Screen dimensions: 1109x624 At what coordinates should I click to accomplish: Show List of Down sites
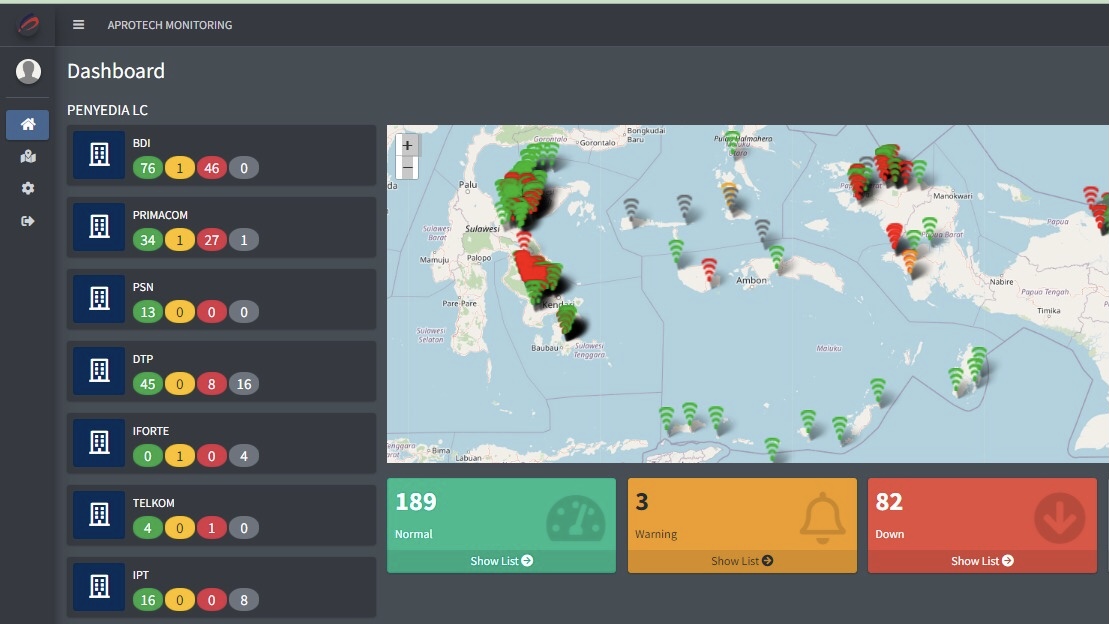pyautogui.click(x=982, y=561)
